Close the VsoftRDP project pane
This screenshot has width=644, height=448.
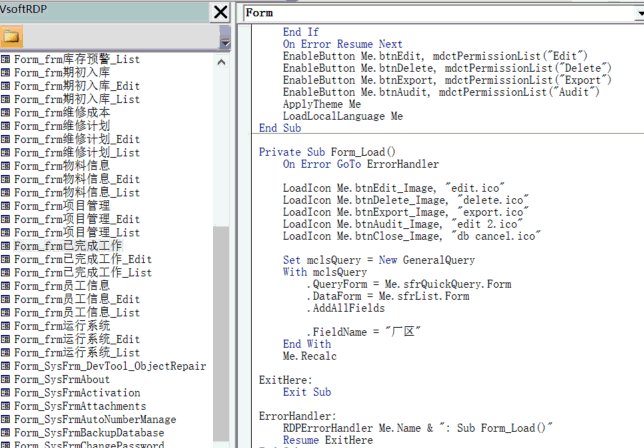pos(220,12)
